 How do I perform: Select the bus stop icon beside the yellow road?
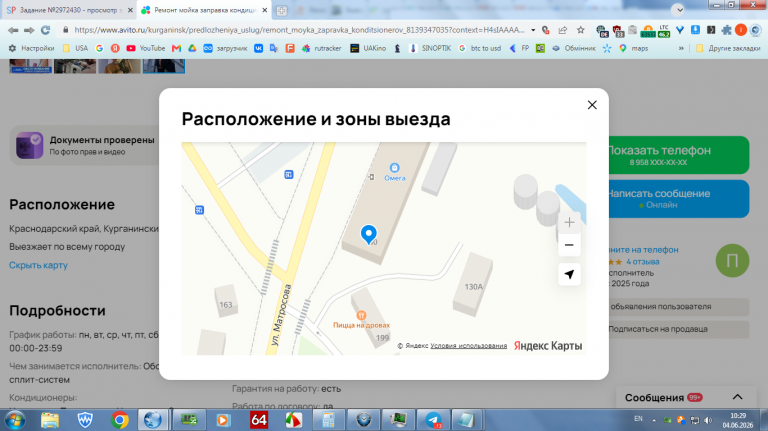199,210
